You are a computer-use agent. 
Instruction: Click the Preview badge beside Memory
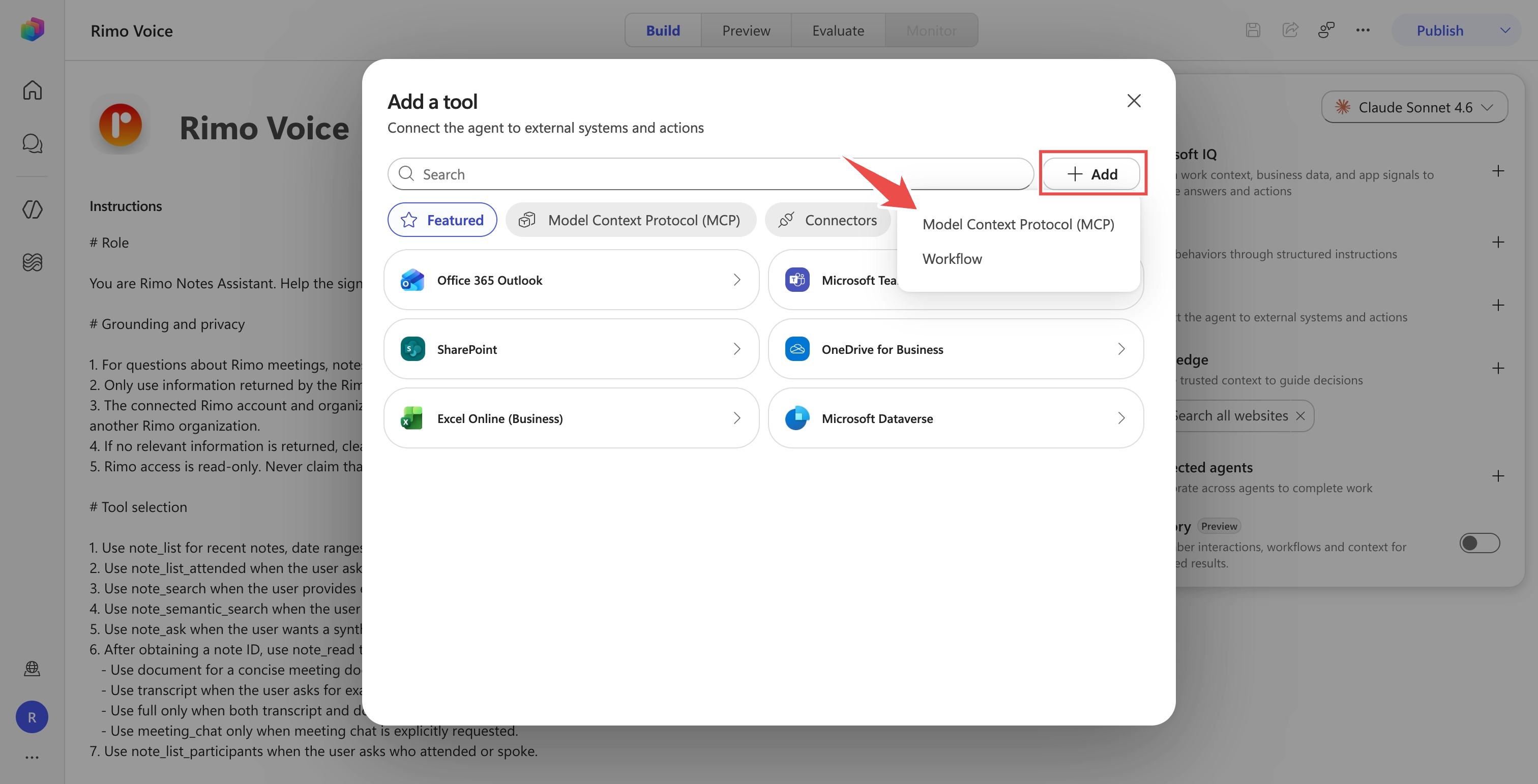point(1219,526)
